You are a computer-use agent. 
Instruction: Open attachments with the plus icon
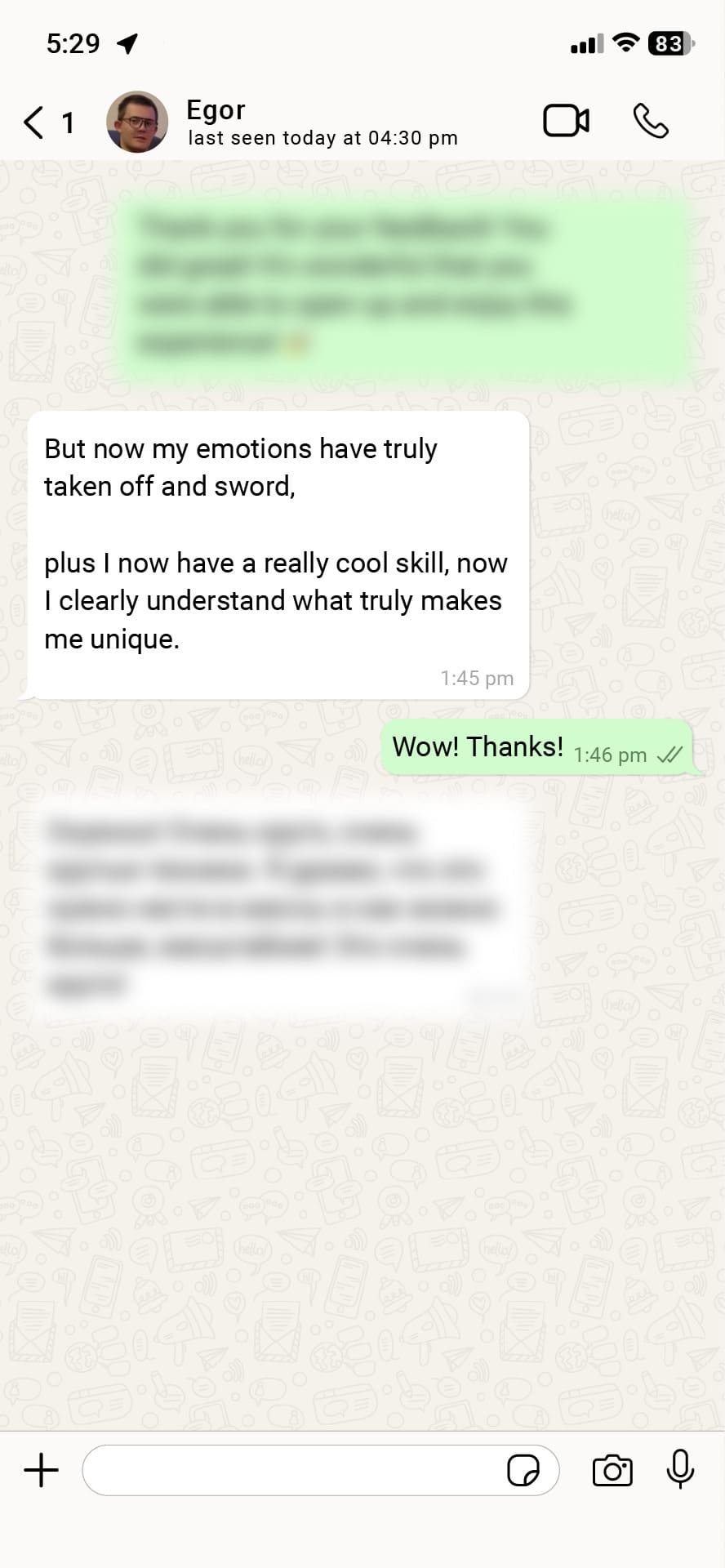click(x=41, y=1470)
